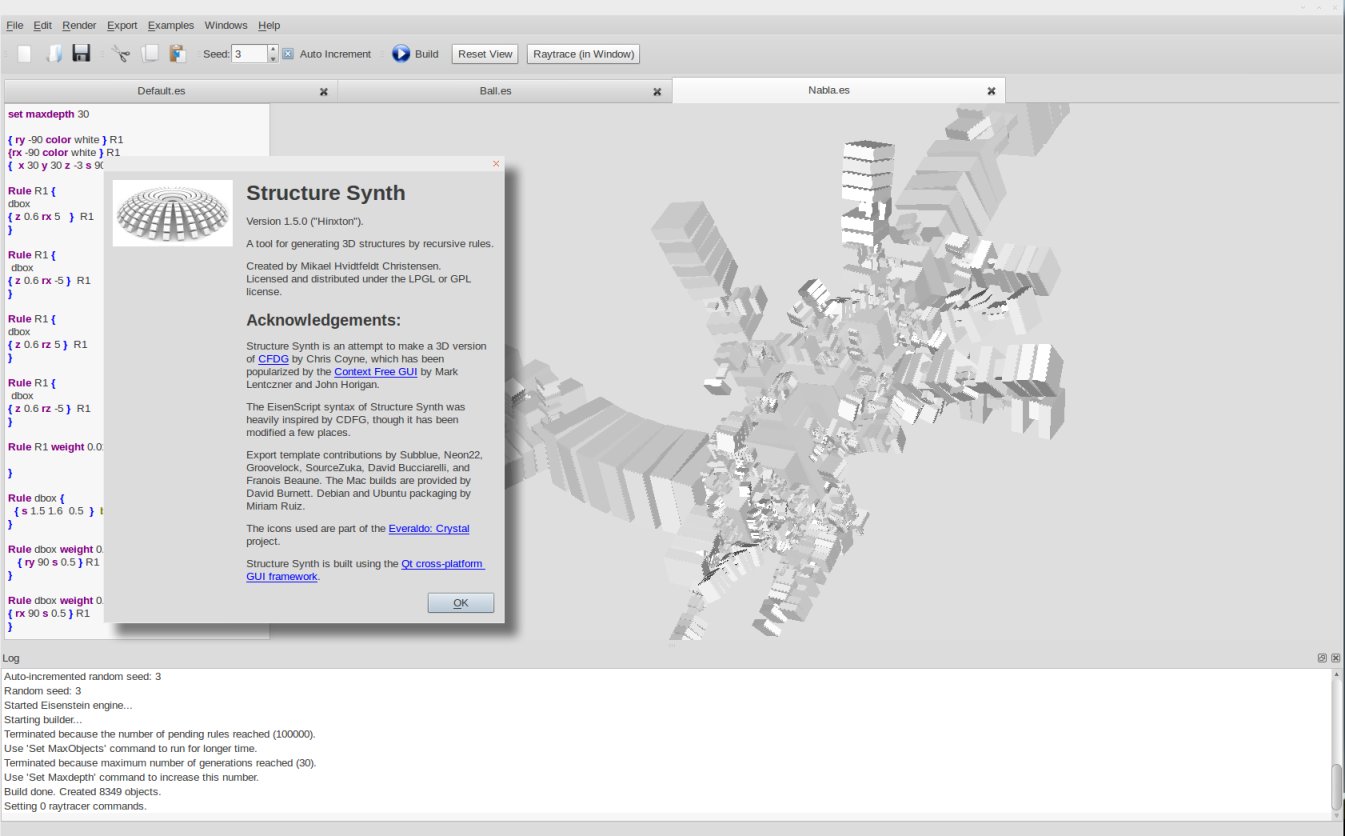Screen dimensions: 1345x836
Task: Close the Default.es tab
Action: [323, 91]
